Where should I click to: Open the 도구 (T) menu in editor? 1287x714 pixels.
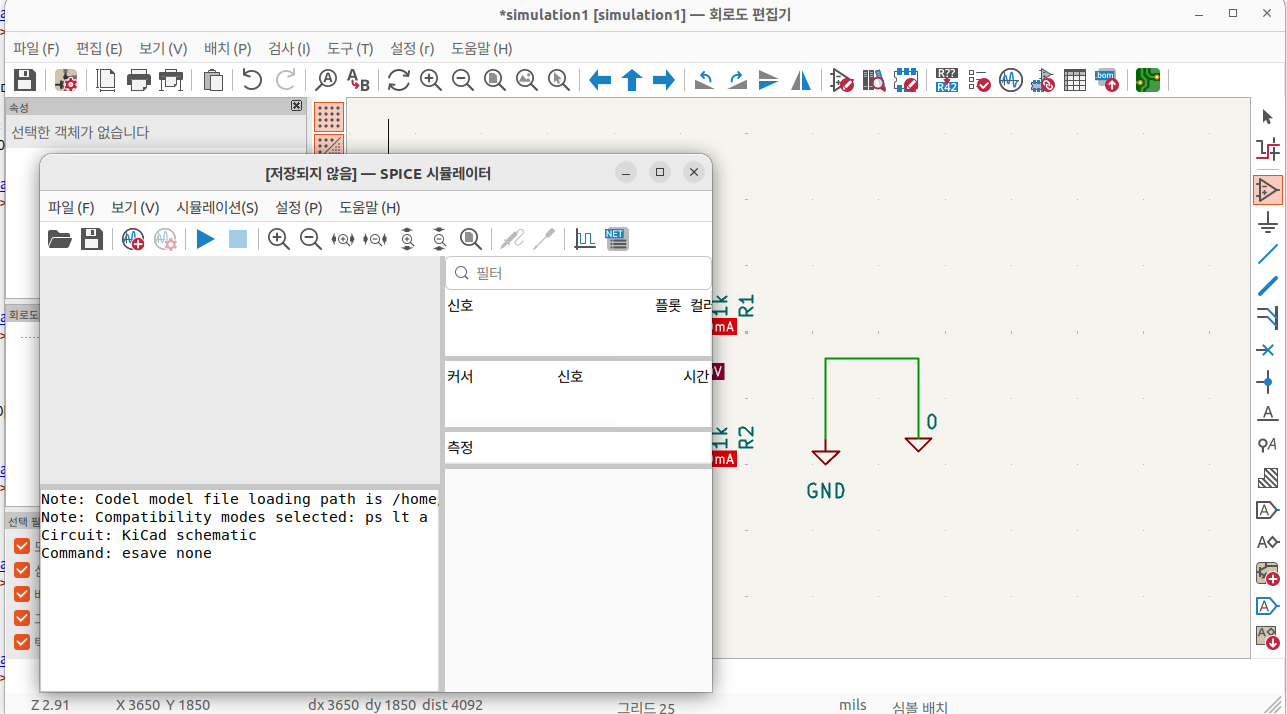349,49
